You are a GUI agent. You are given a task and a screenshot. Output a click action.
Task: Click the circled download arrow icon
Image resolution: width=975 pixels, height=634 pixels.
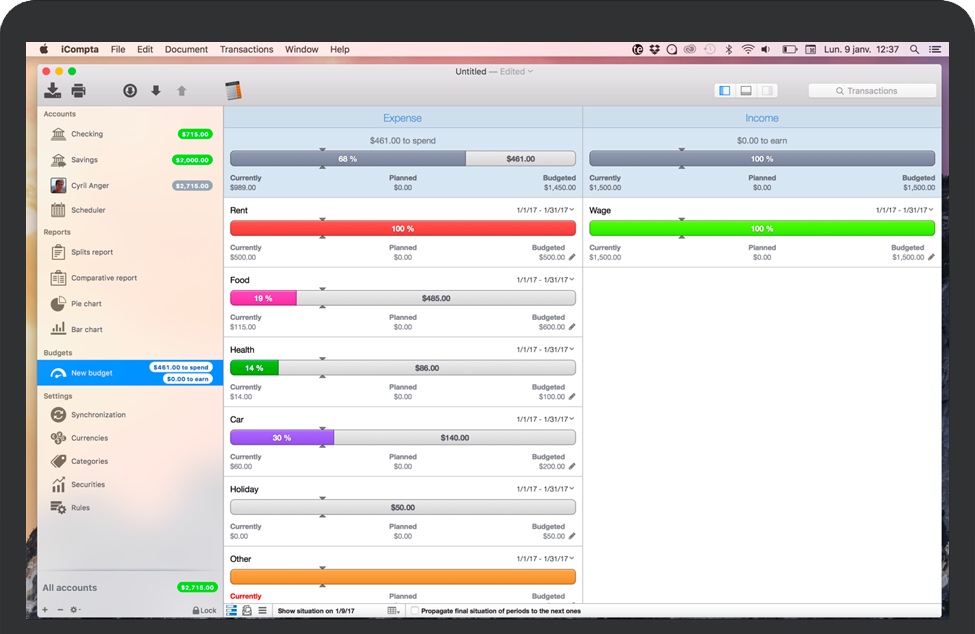pyautogui.click(x=130, y=91)
